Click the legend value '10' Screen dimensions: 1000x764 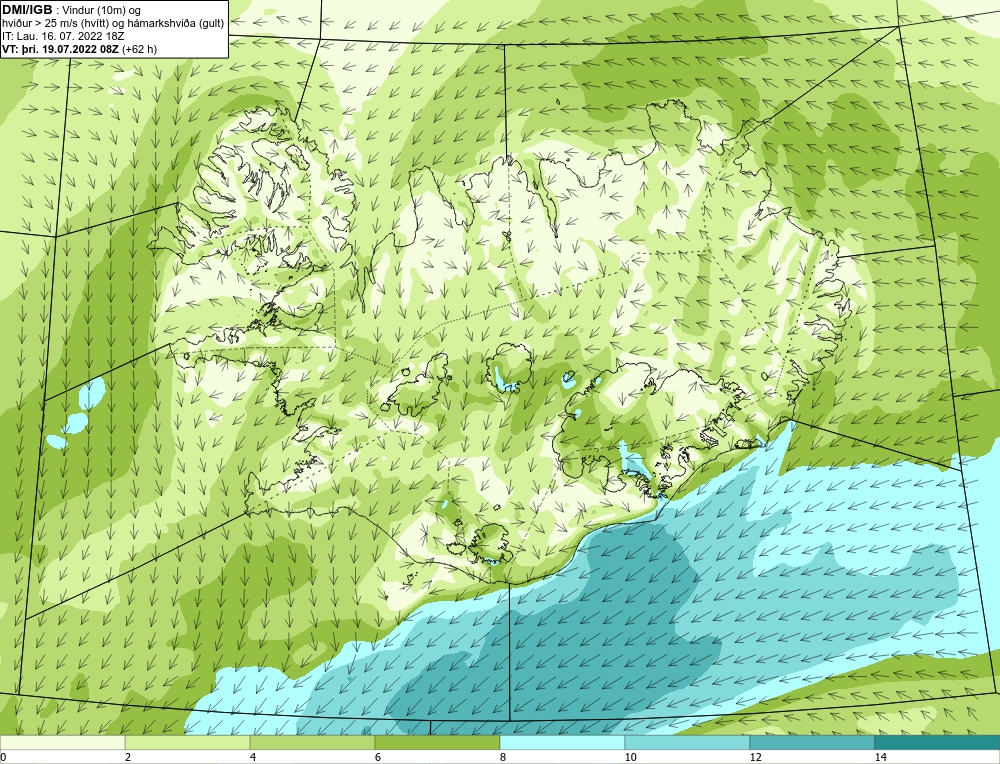[x=630, y=757]
